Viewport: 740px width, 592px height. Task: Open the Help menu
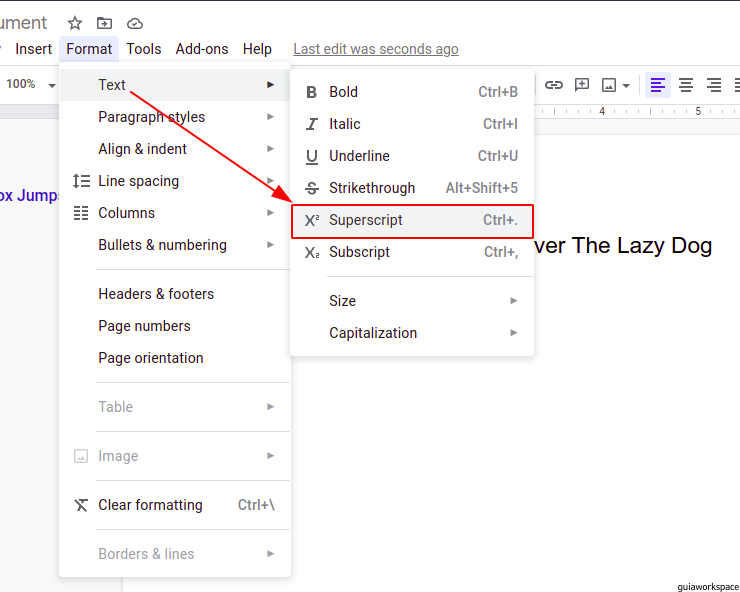click(x=257, y=49)
